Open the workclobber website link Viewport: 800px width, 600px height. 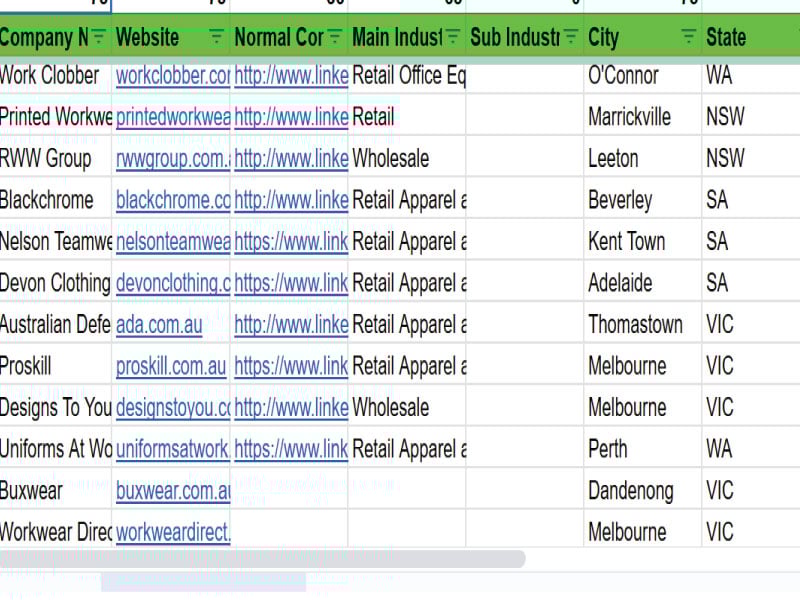tap(173, 76)
